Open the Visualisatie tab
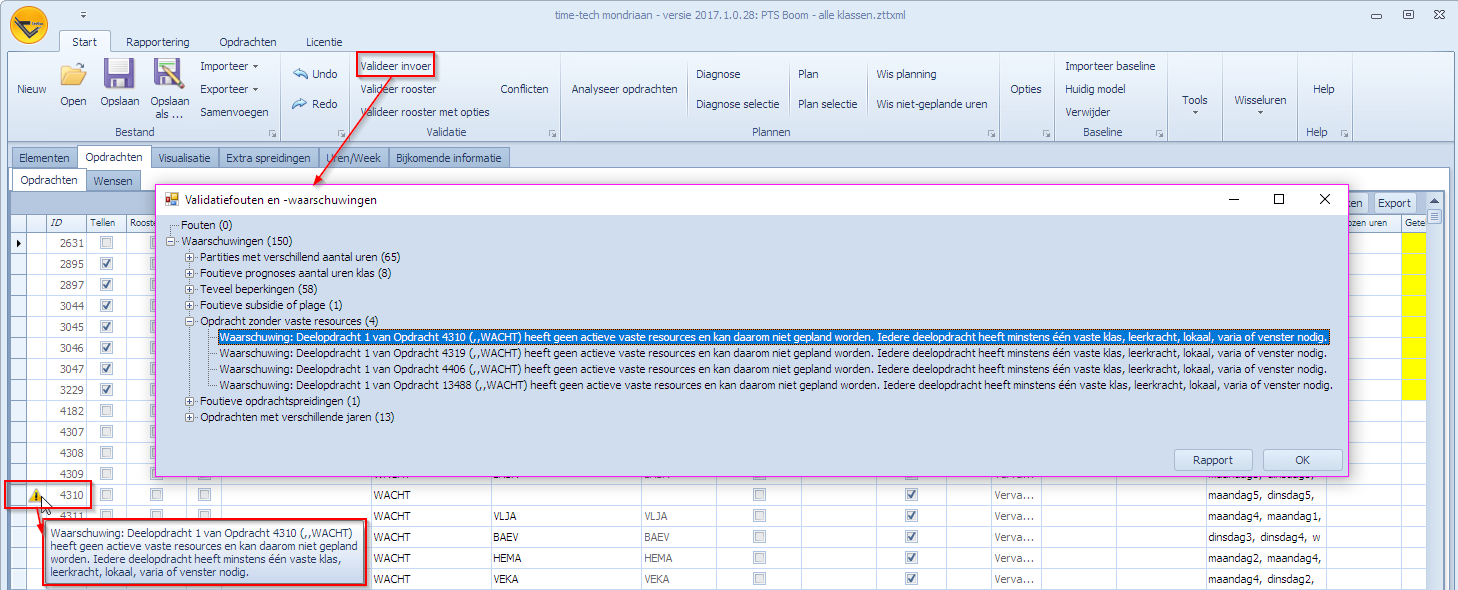The image size is (1458, 590). point(184,157)
